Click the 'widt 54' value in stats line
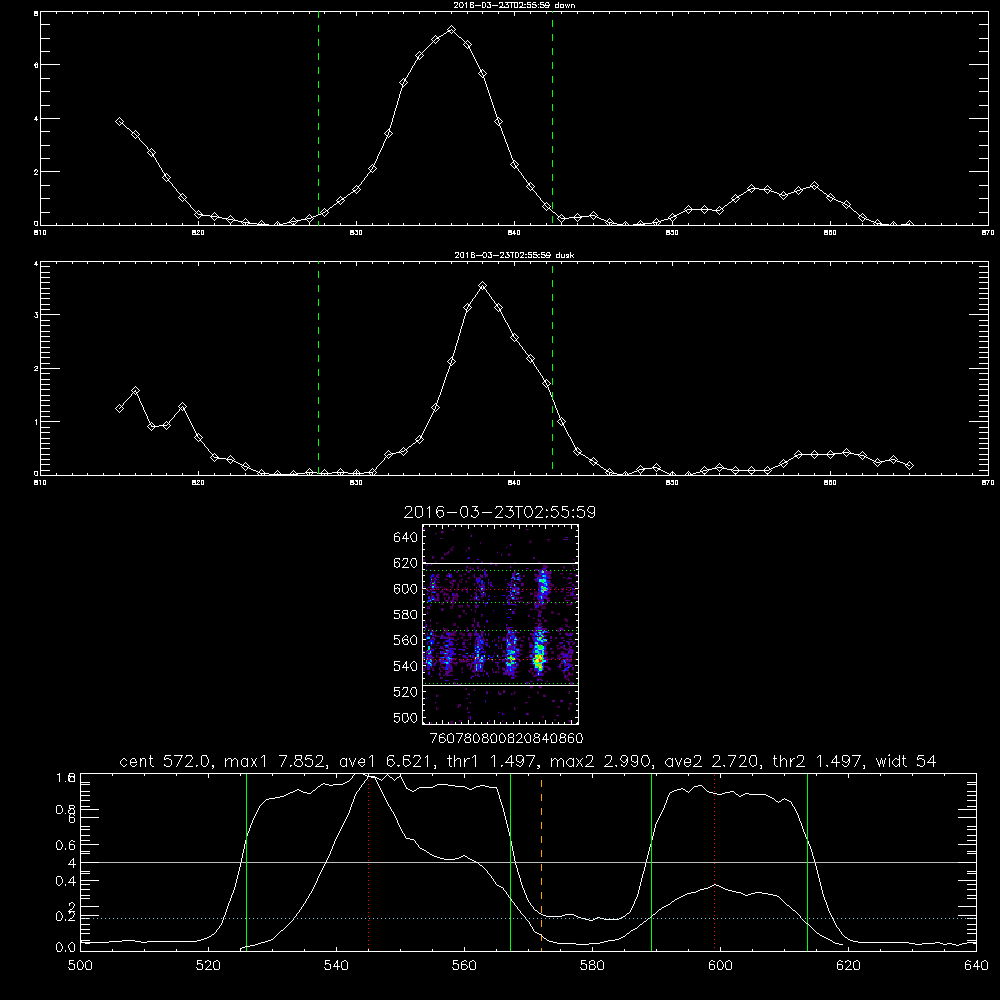The image size is (1000, 1000). 906,761
